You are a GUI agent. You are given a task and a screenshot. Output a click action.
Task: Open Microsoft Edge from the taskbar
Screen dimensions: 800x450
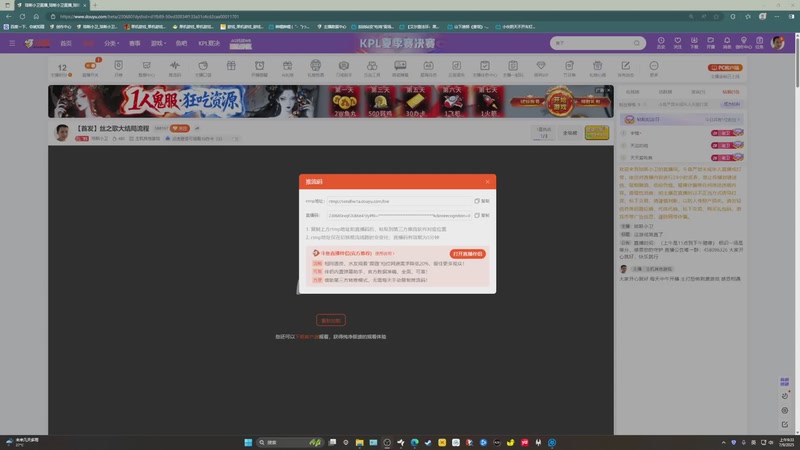click(x=414, y=442)
